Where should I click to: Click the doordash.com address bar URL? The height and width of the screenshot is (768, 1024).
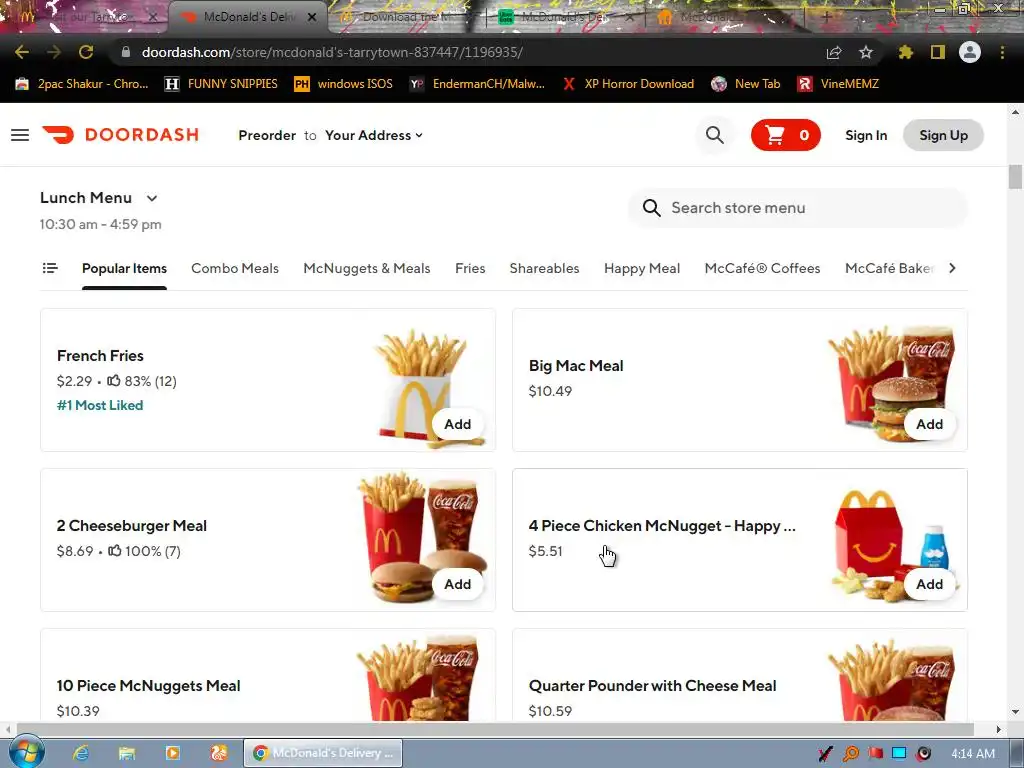332,52
